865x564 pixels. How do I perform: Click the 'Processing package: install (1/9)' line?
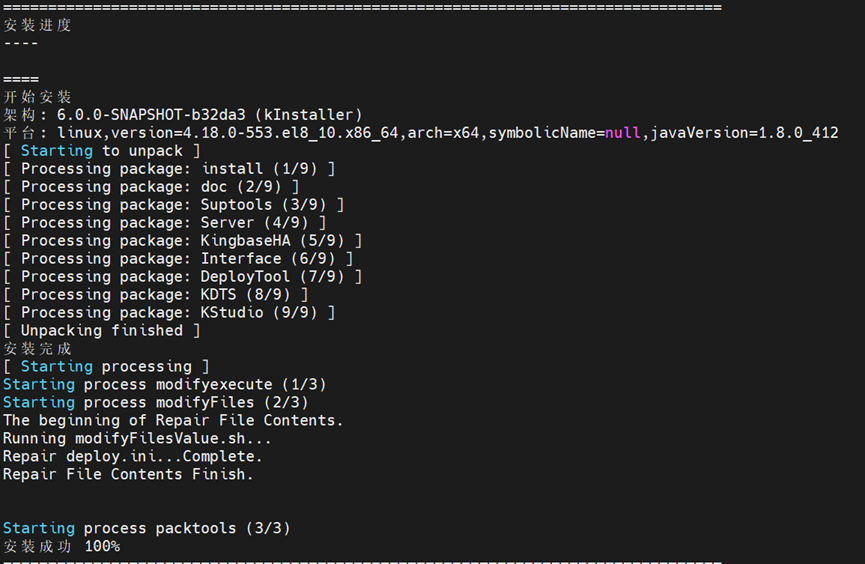(x=170, y=169)
